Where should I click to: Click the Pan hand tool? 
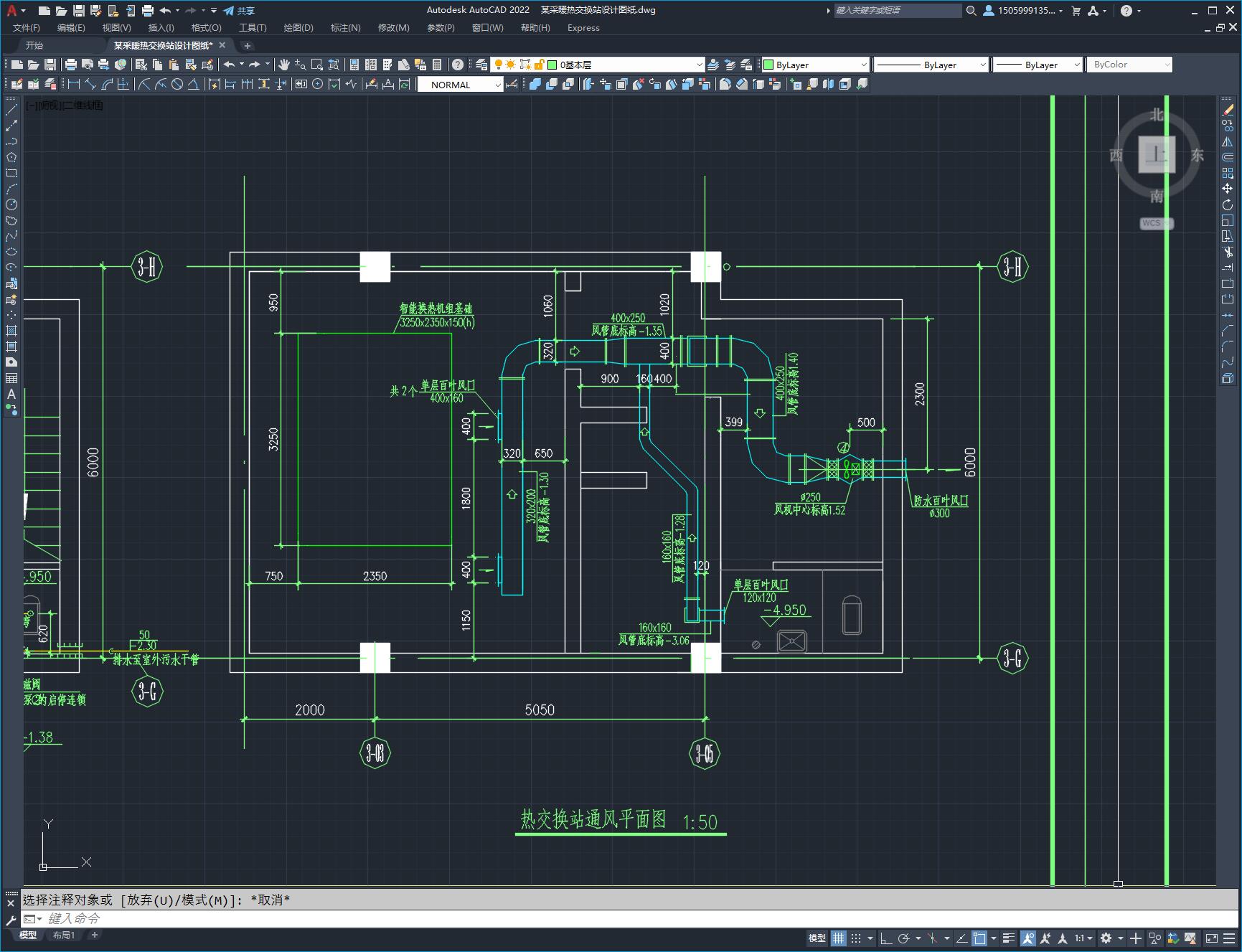(284, 65)
